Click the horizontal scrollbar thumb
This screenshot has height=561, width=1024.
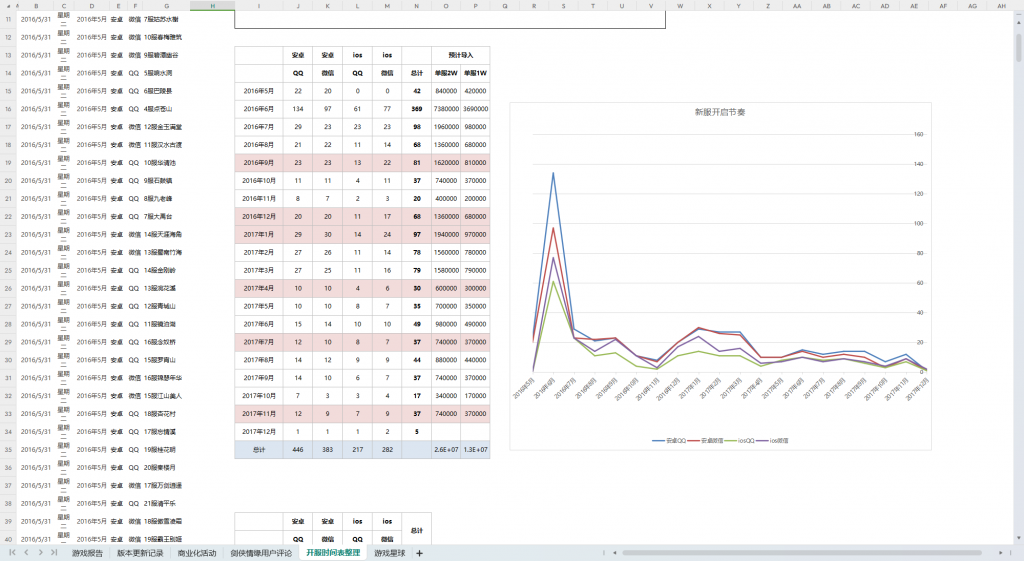coord(800,553)
